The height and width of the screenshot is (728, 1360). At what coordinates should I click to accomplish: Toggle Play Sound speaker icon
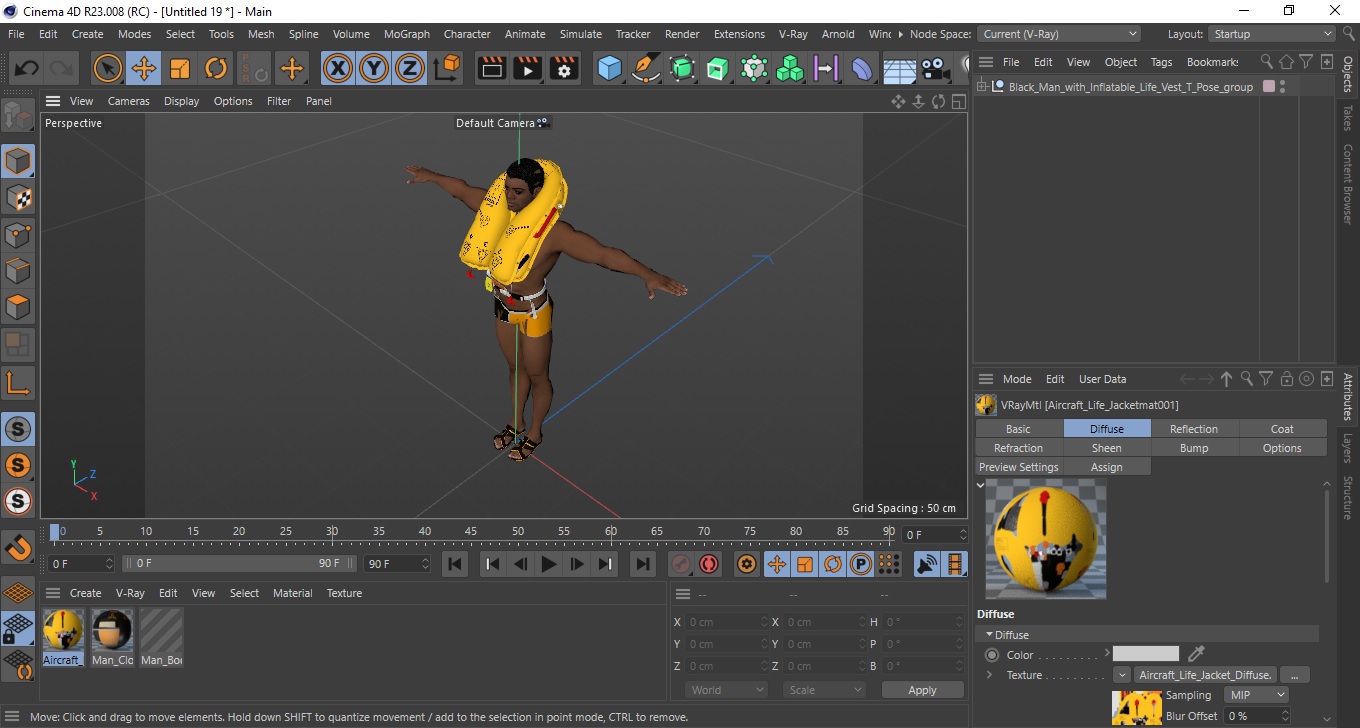click(x=927, y=564)
